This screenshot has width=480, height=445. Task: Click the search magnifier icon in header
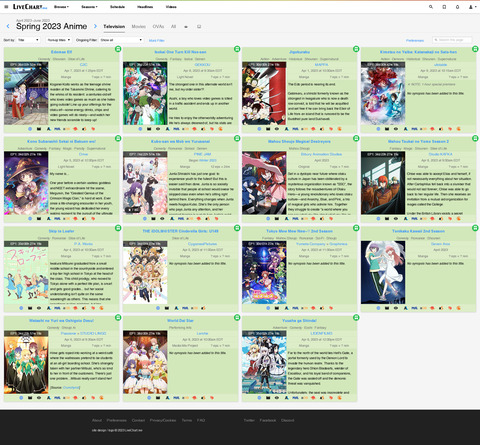coord(431,7)
